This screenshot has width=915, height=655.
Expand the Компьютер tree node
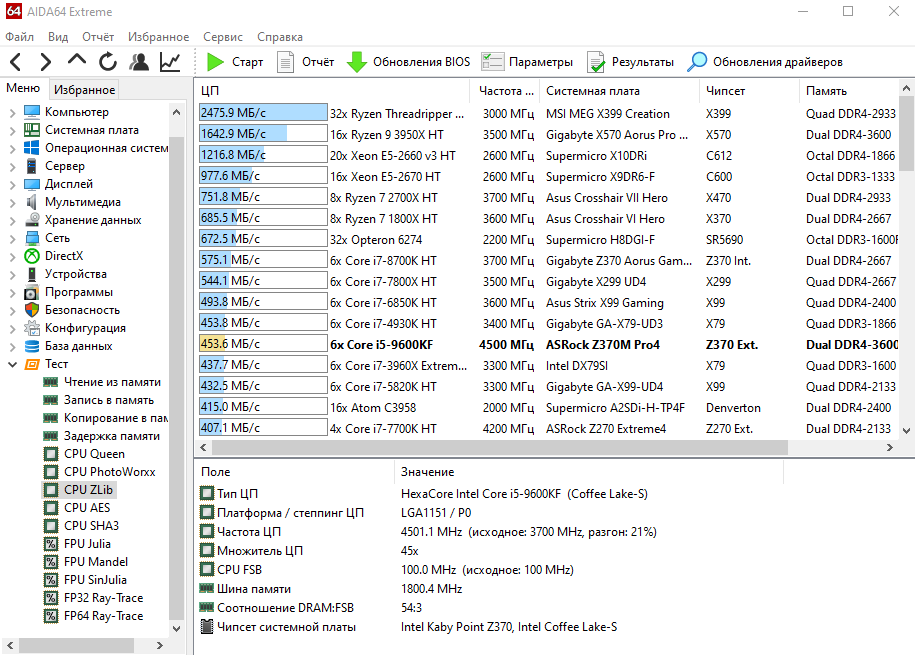tap(12, 112)
